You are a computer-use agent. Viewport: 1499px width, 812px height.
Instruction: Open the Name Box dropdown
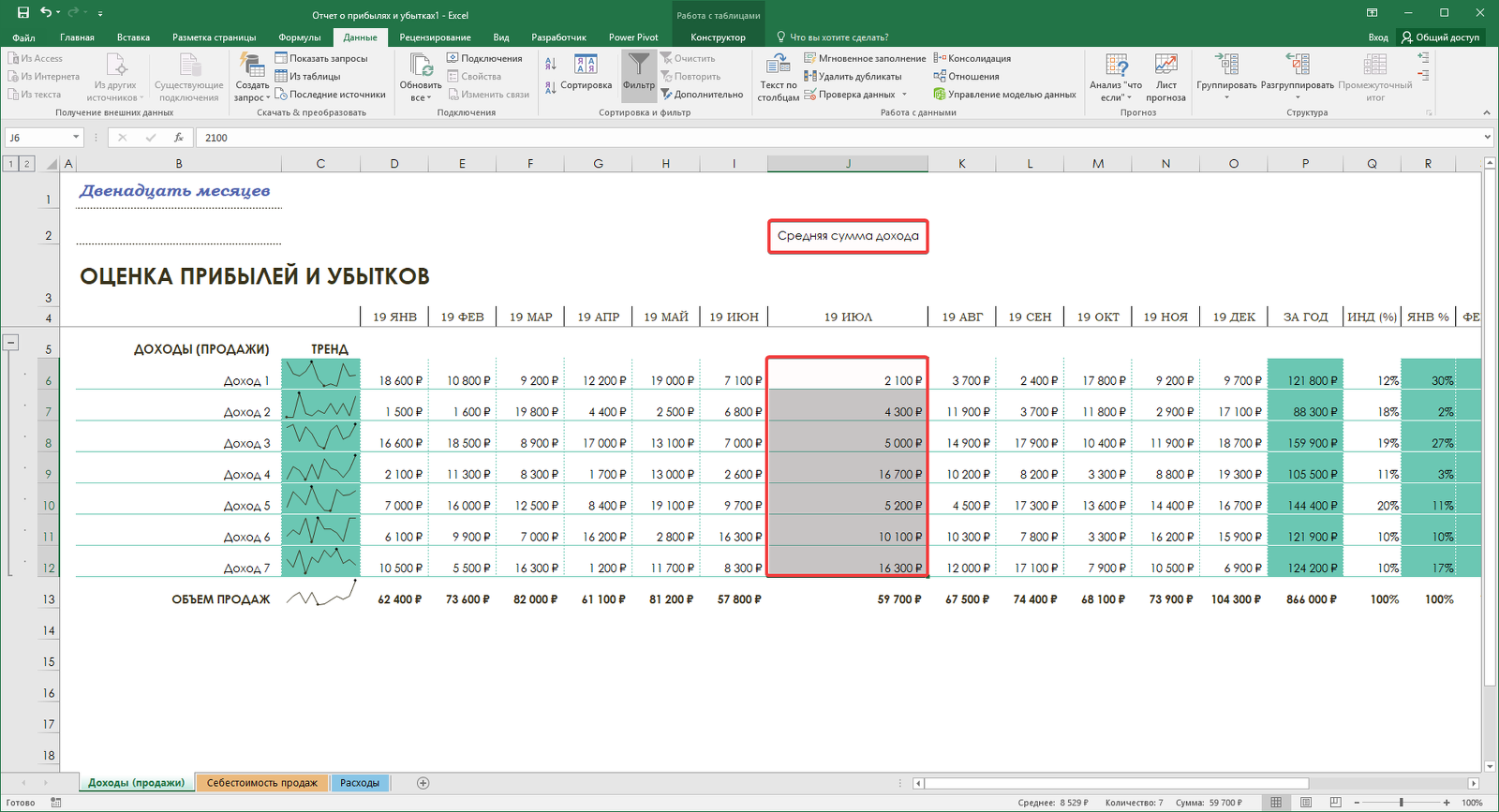pyautogui.click(x=76, y=138)
